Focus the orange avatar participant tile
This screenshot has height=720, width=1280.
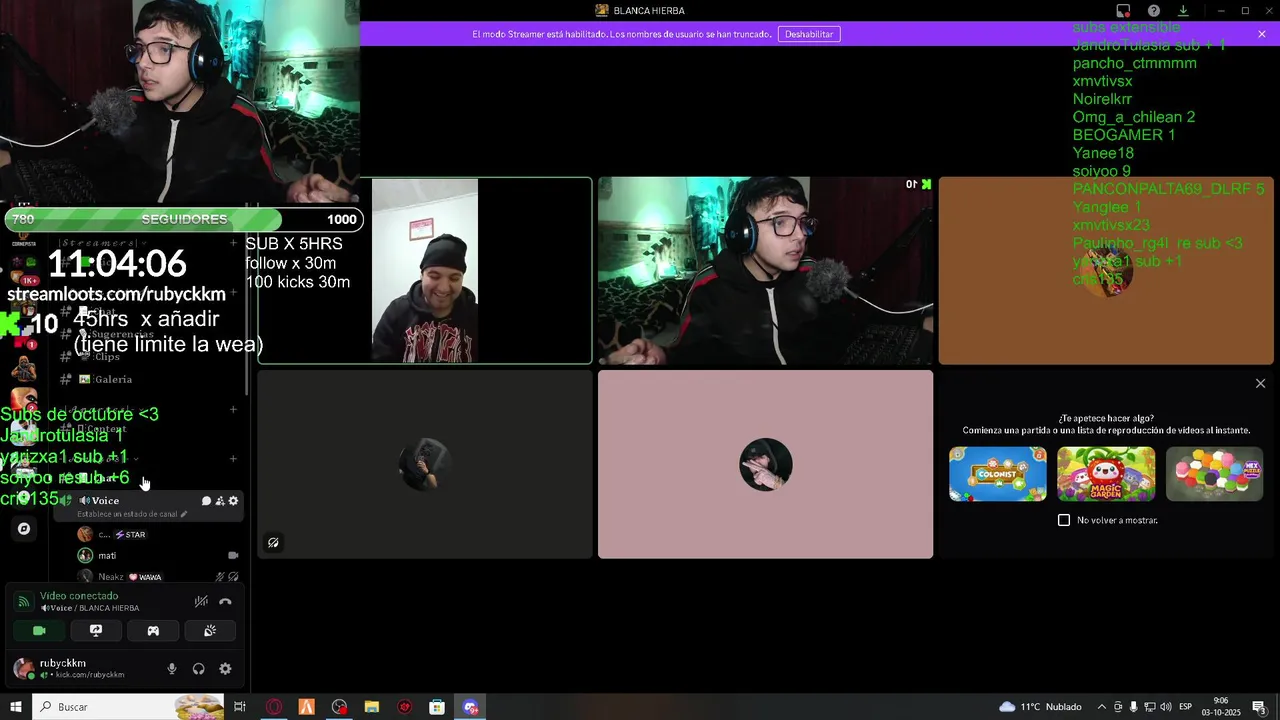pos(1106,271)
